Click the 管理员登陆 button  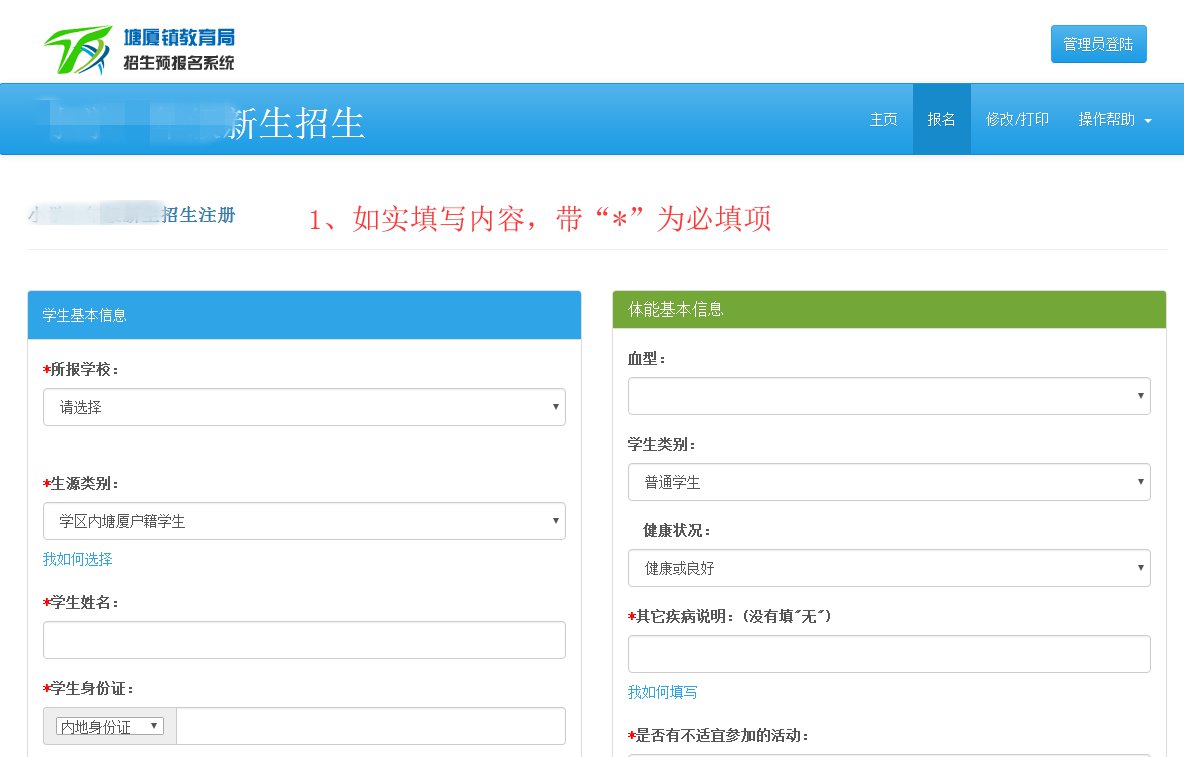click(x=1098, y=44)
